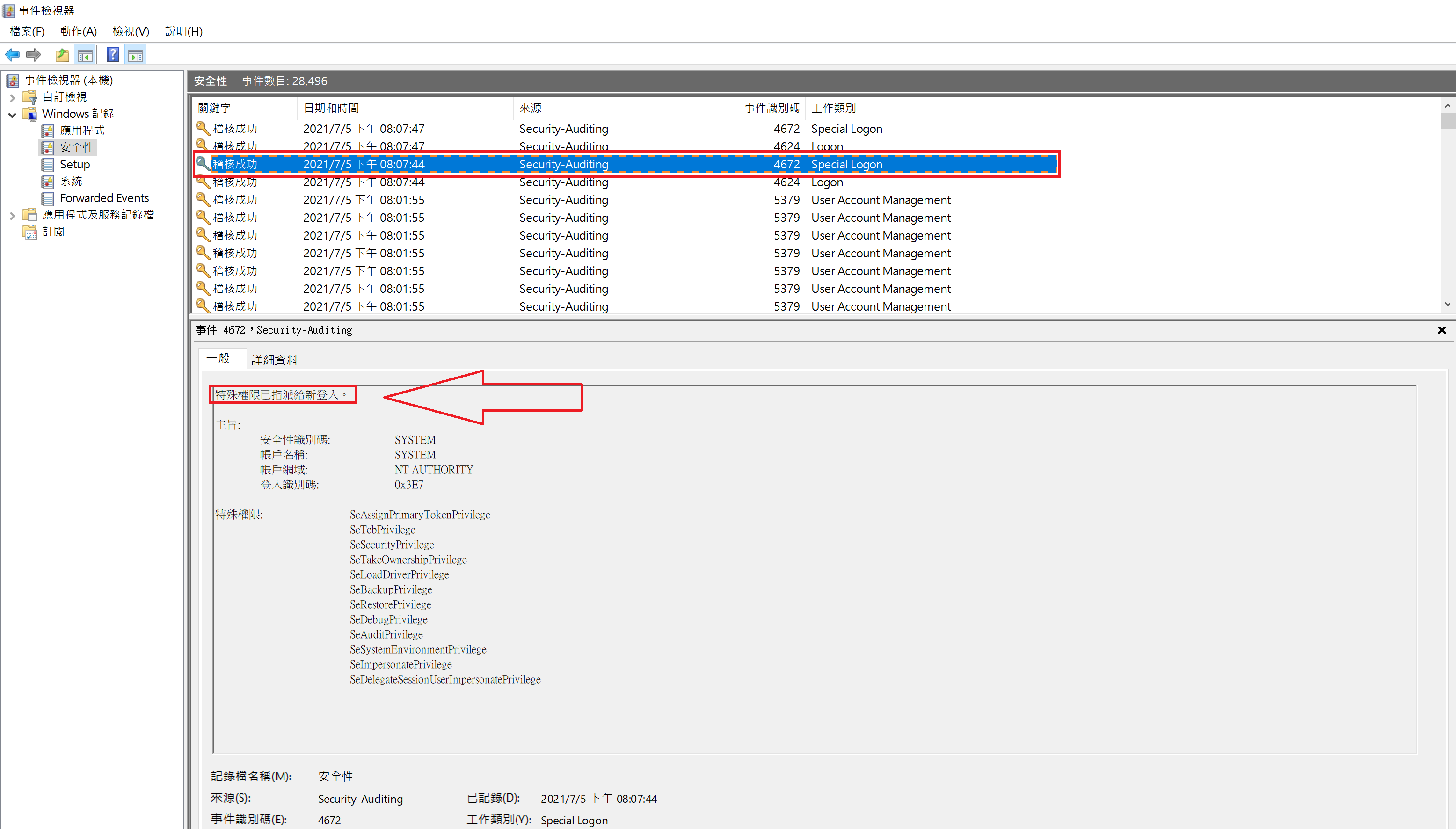
Task: Sort by 關鍵字 column header
Action: click(x=245, y=108)
